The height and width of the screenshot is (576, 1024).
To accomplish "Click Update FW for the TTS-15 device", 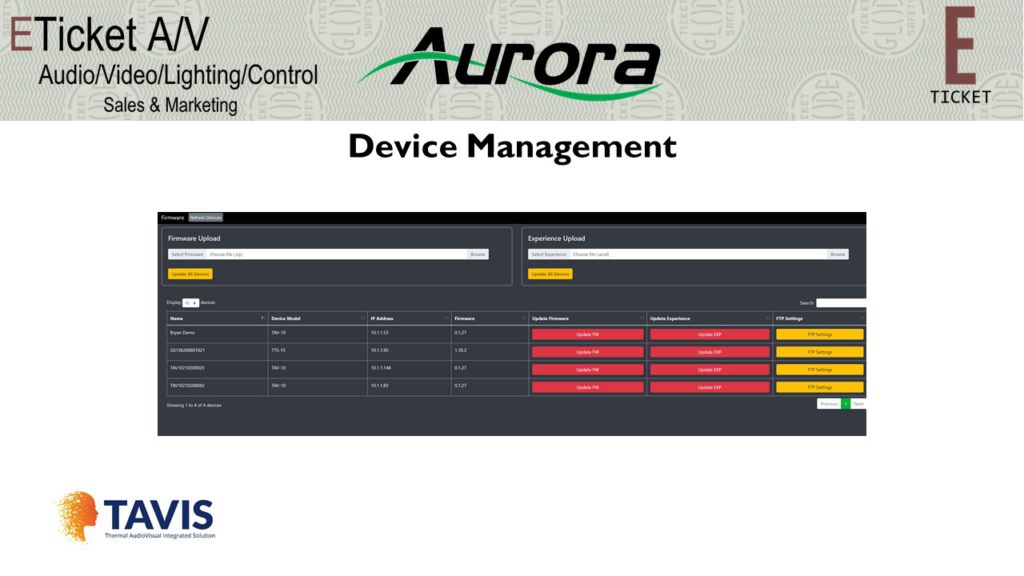I will pos(588,352).
